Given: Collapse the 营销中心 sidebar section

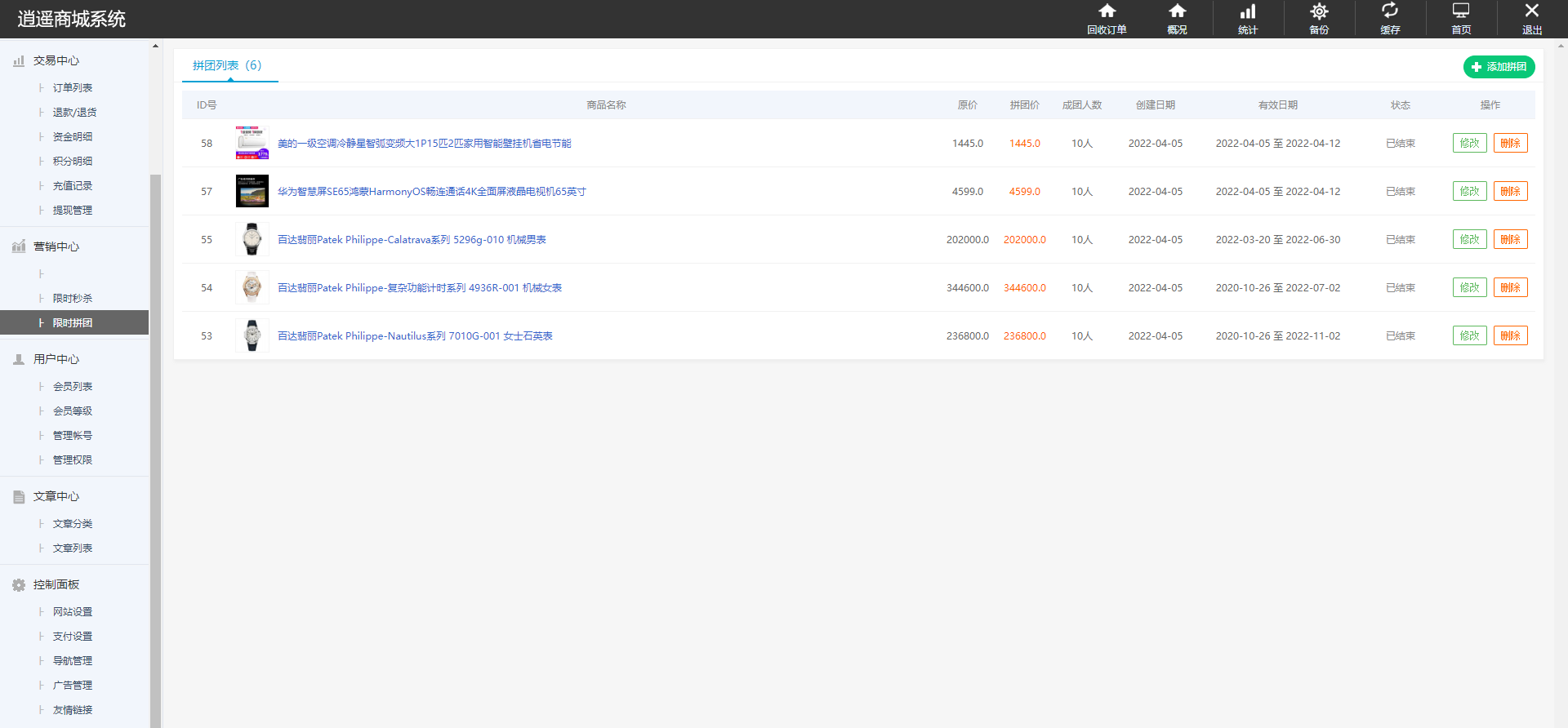Looking at the screenshot, I should [x=56, y=247].
